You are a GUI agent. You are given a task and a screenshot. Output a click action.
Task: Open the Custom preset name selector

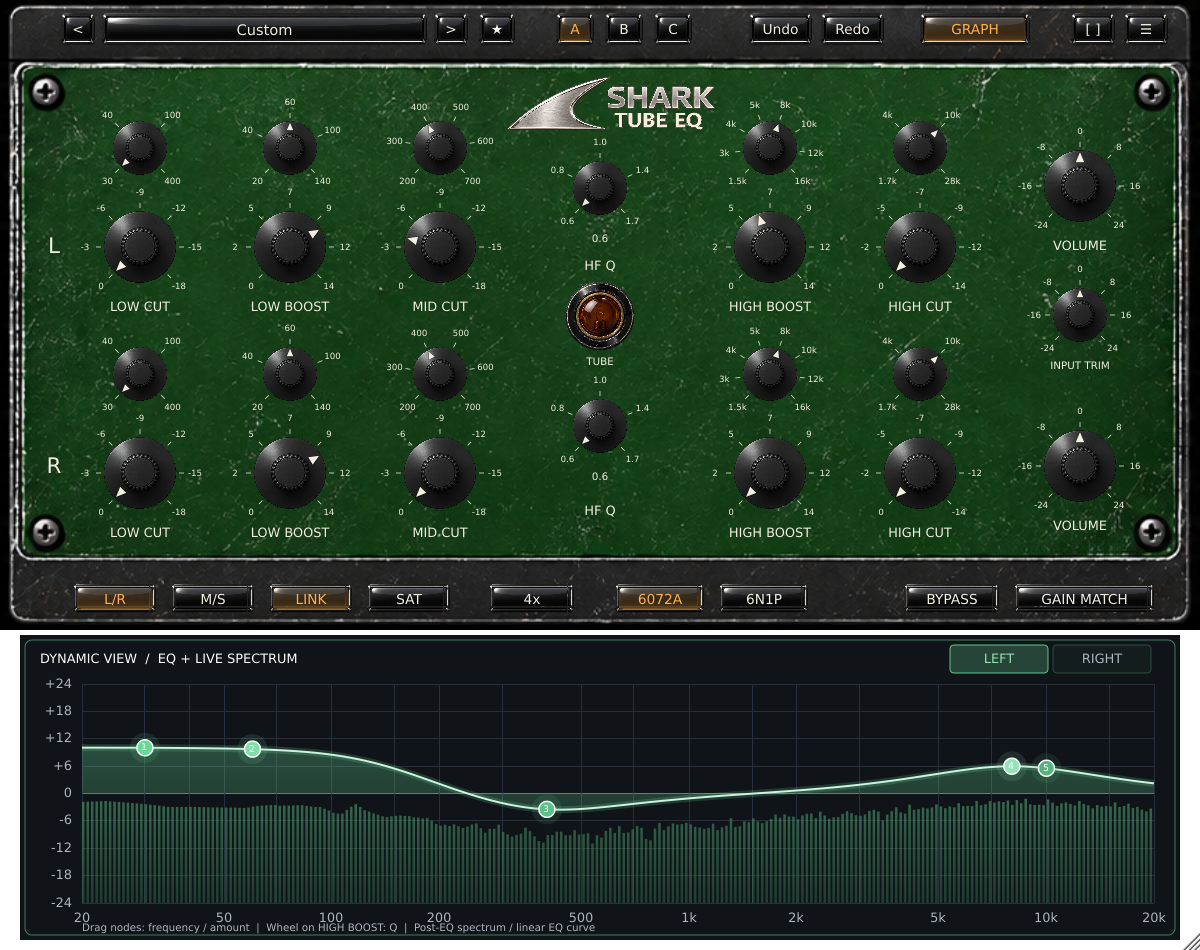tap(264, 29)
